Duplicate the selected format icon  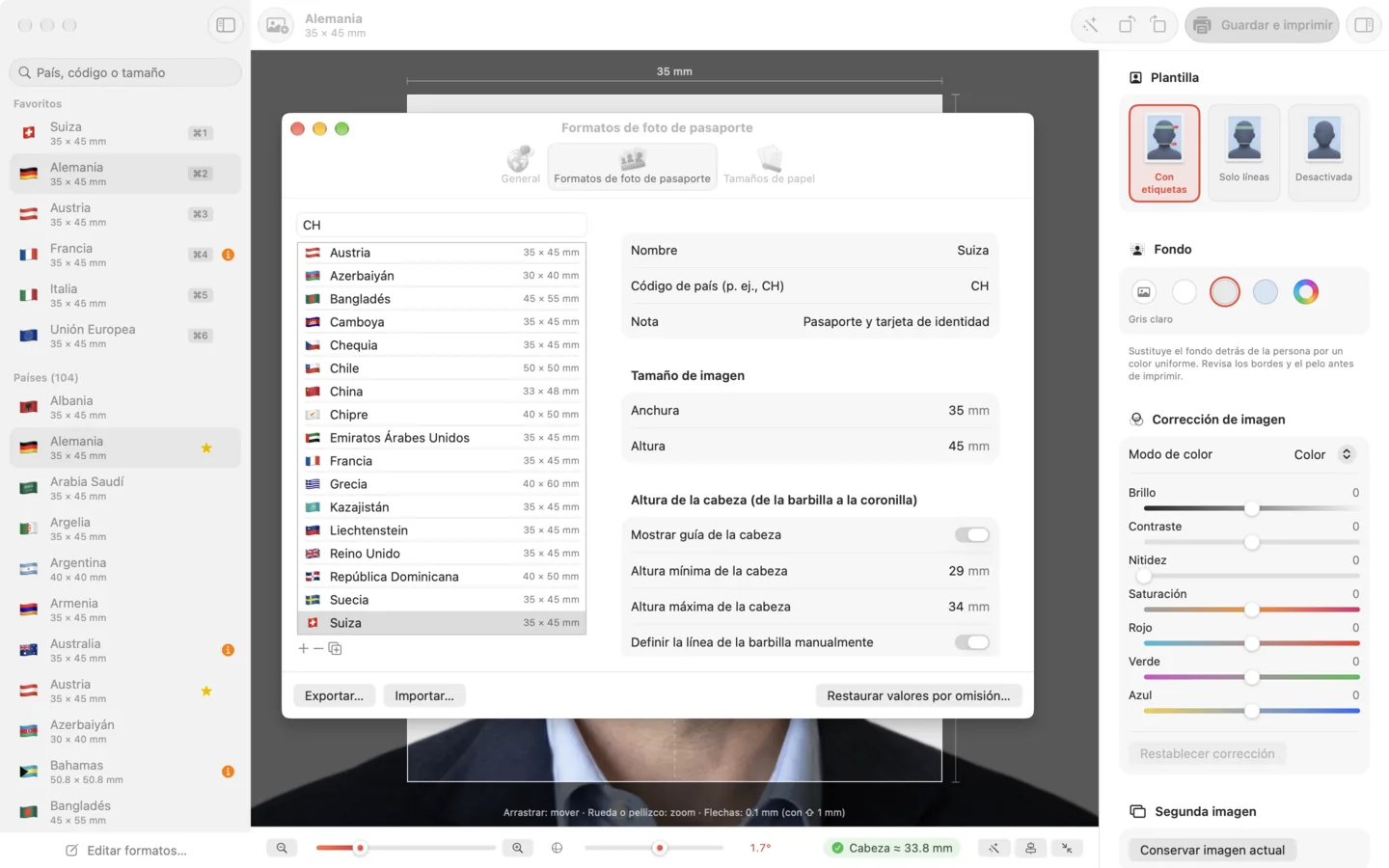[x=335, y=648]
